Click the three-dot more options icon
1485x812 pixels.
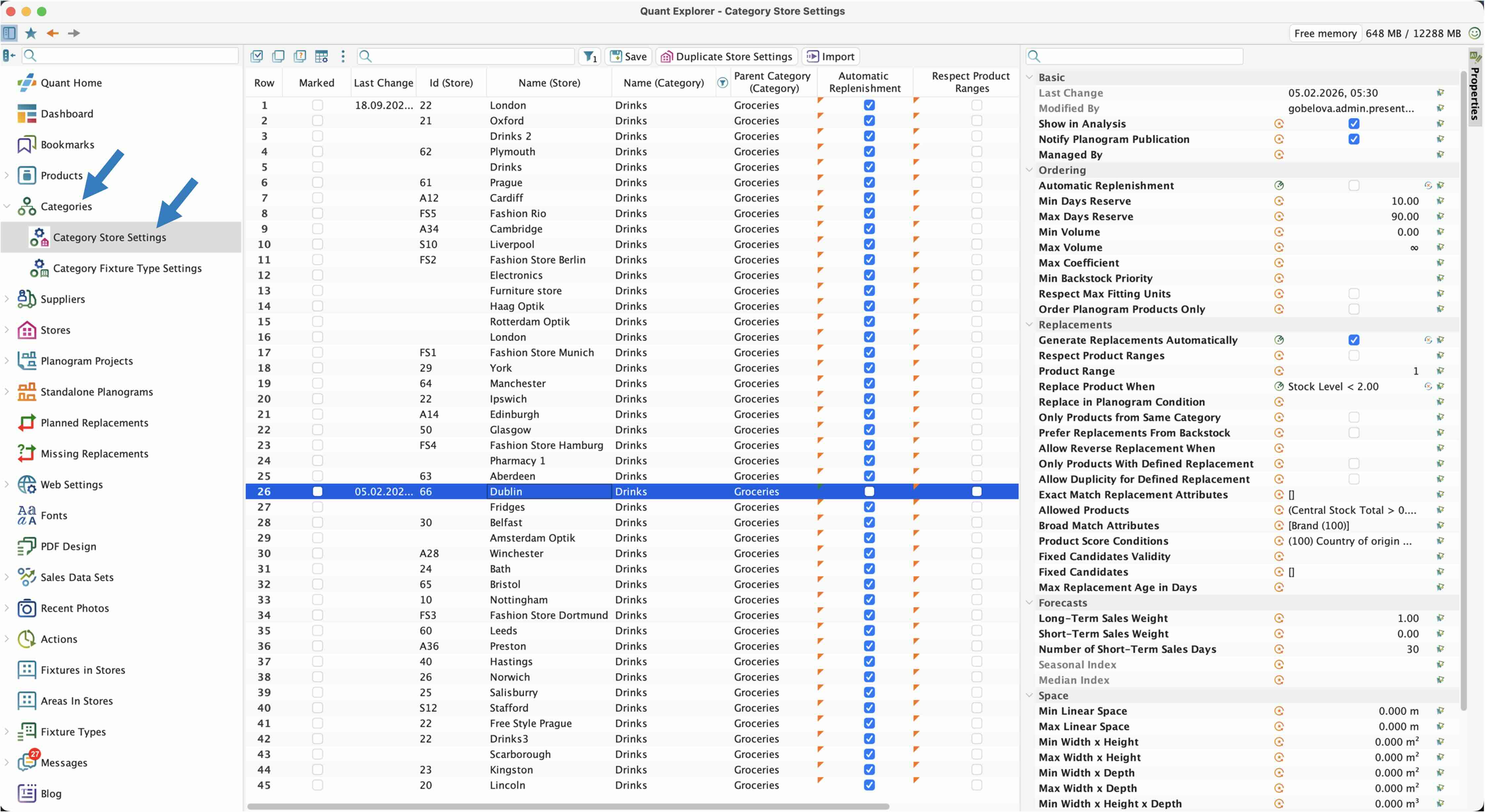click(x=343, y=56)
